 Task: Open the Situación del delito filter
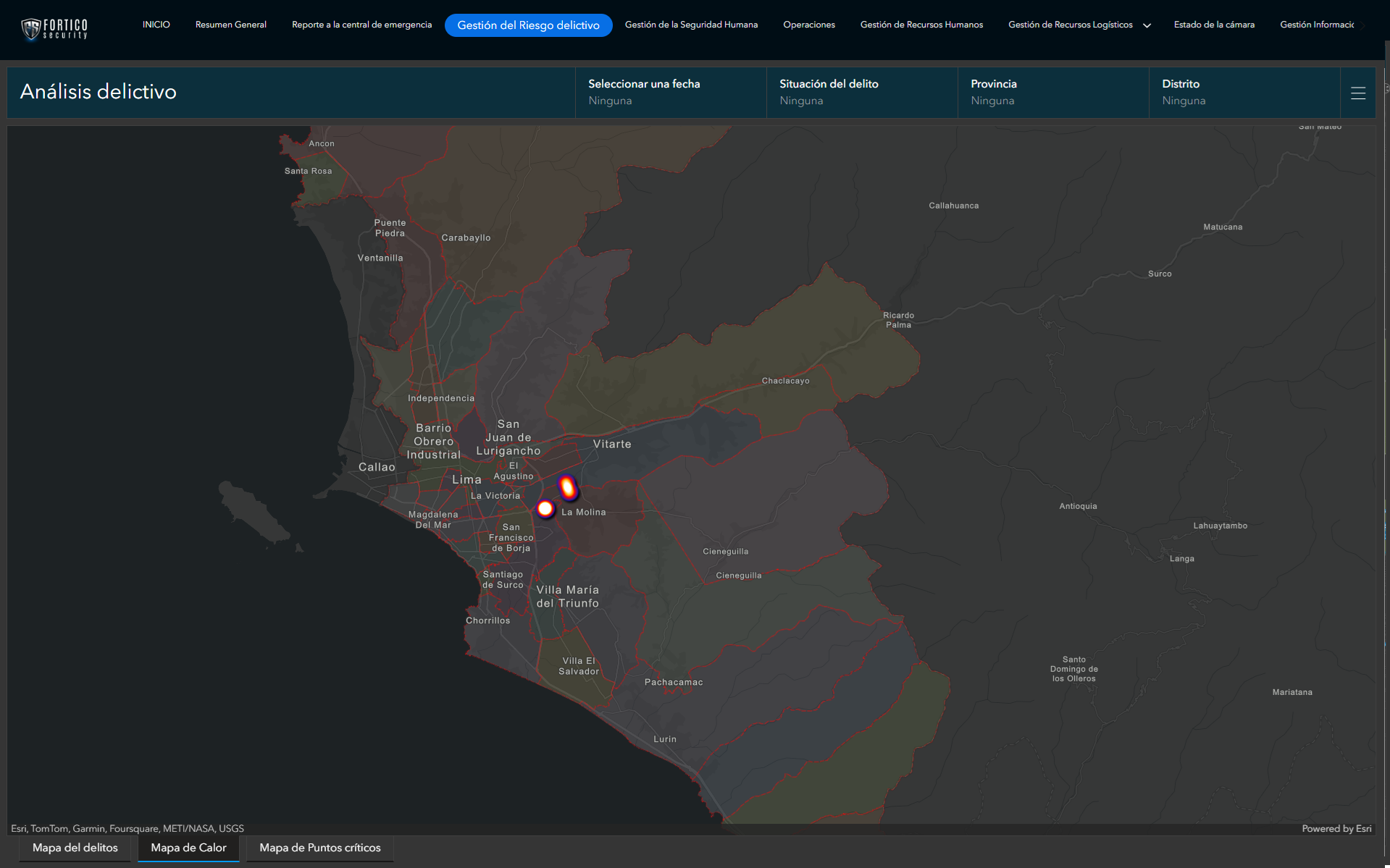[861, 92]
